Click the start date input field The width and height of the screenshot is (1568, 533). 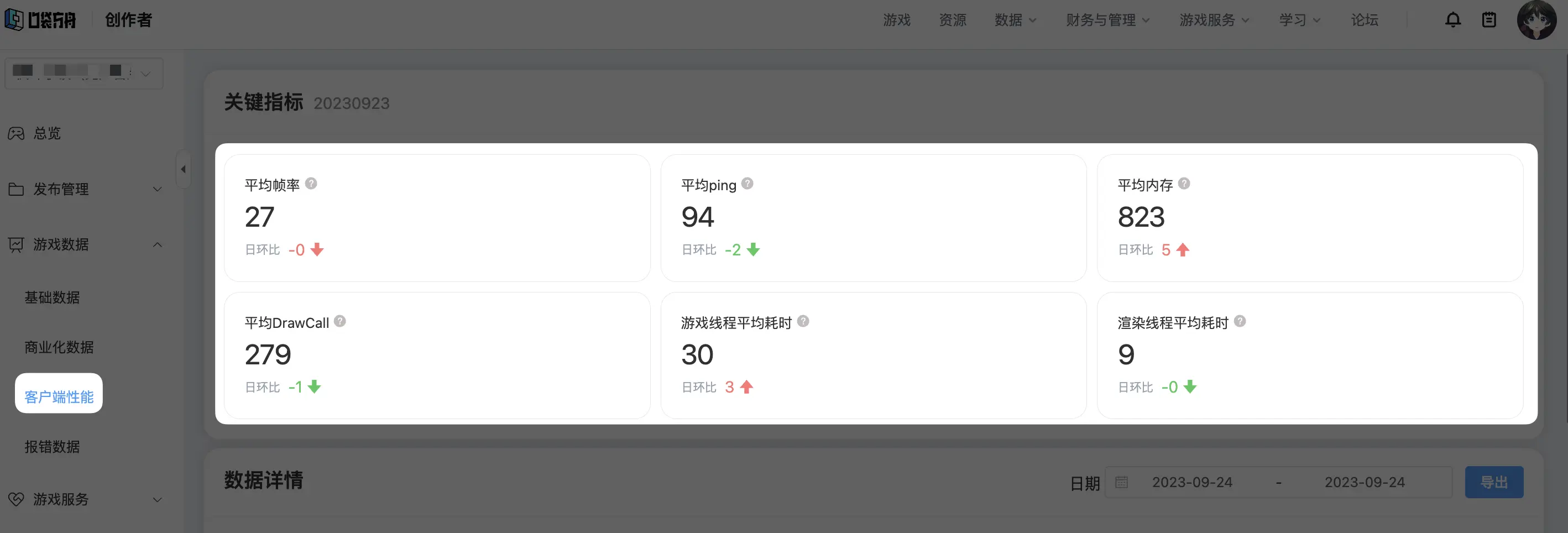coord(1191,483)
